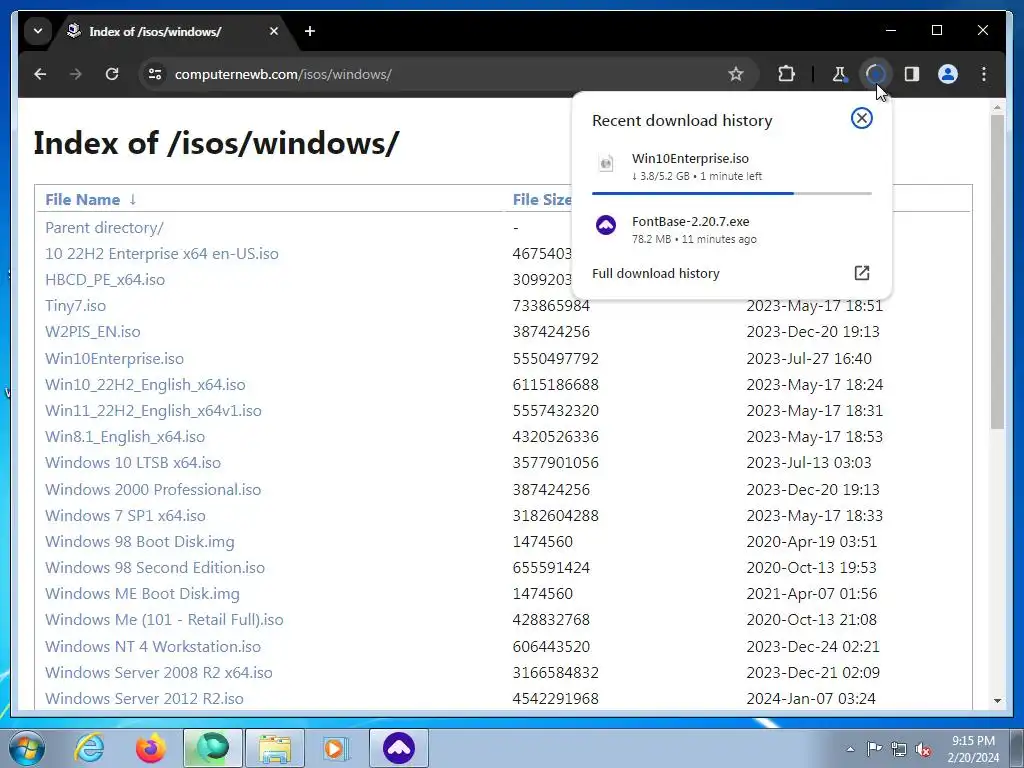Screen dimensions: 1024x768
Task: Download Tiny7.iso
Action: (75, 306)
